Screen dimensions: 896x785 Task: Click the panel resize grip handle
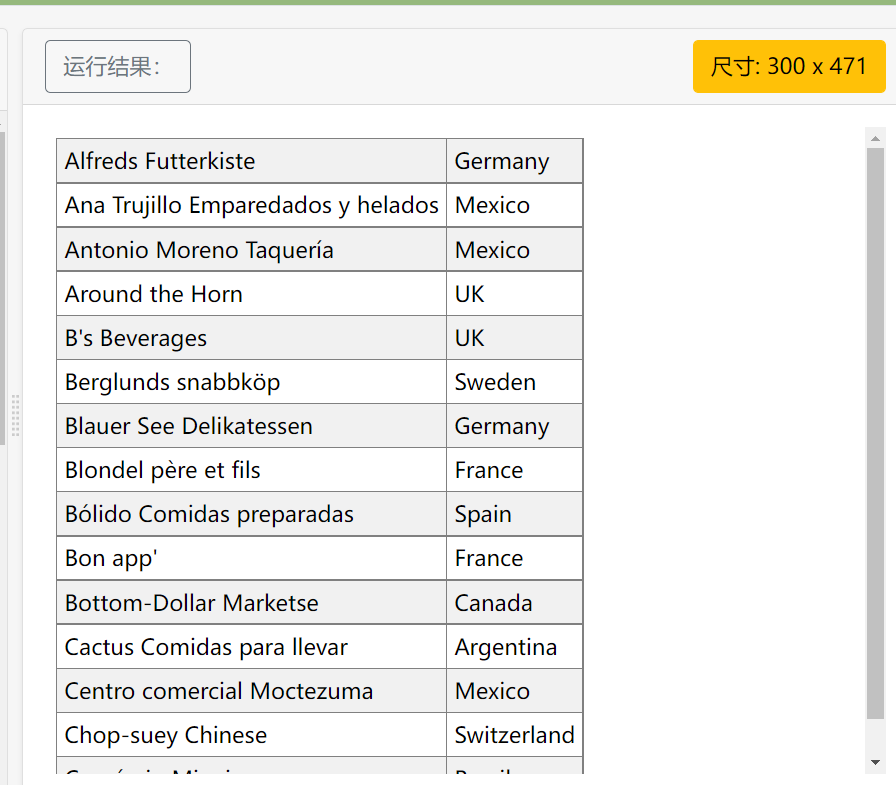click(x=15, y=416)
